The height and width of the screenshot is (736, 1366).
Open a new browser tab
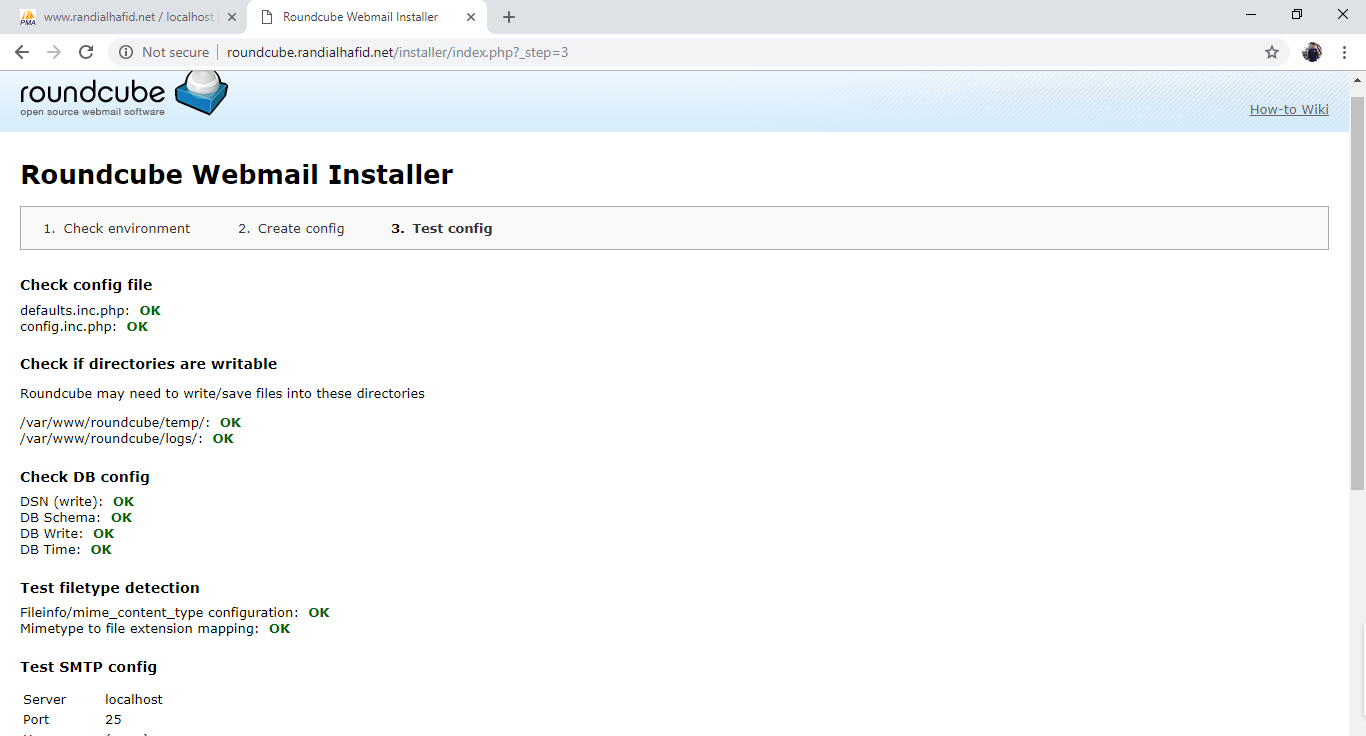[509, 17]
